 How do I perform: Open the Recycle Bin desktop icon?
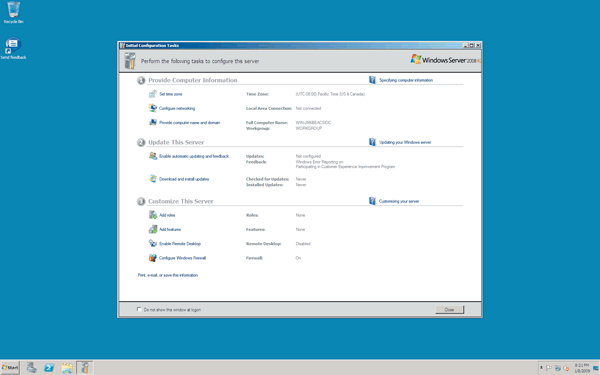click(x=13, y=12)
